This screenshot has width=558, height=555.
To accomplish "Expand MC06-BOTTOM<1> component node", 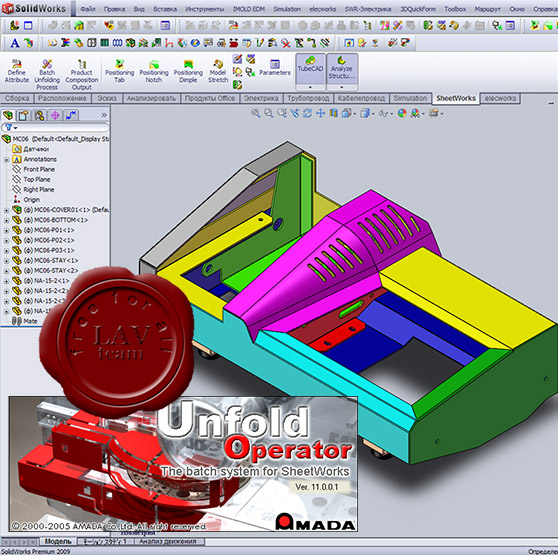I will (x=6, y=220).
